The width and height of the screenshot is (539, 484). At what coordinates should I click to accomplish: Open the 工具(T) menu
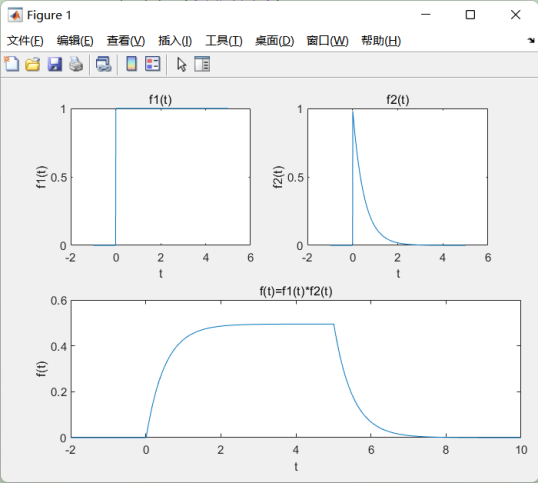coord(224,41)
